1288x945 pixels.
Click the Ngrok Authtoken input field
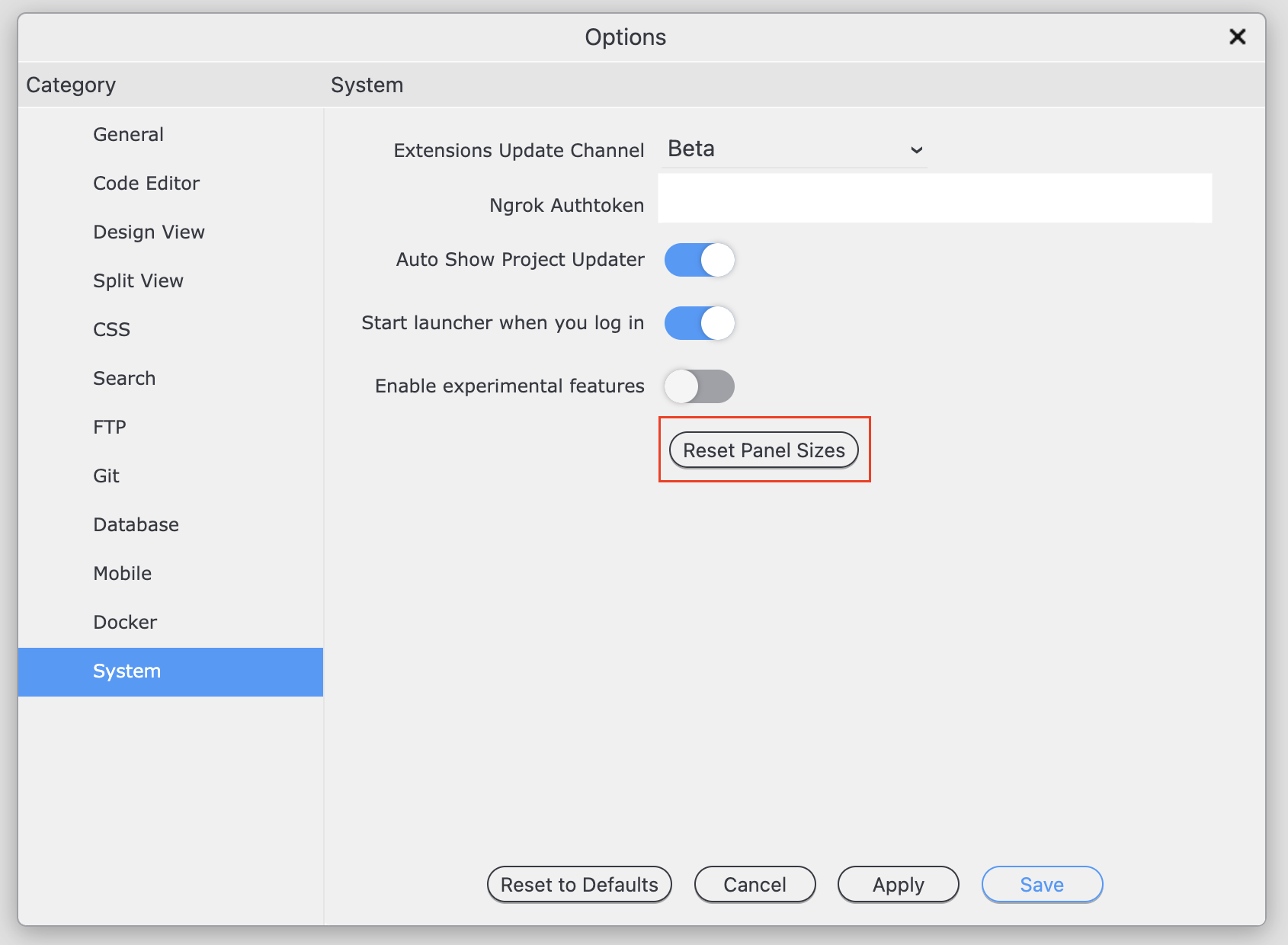click(x=934, y=198)
